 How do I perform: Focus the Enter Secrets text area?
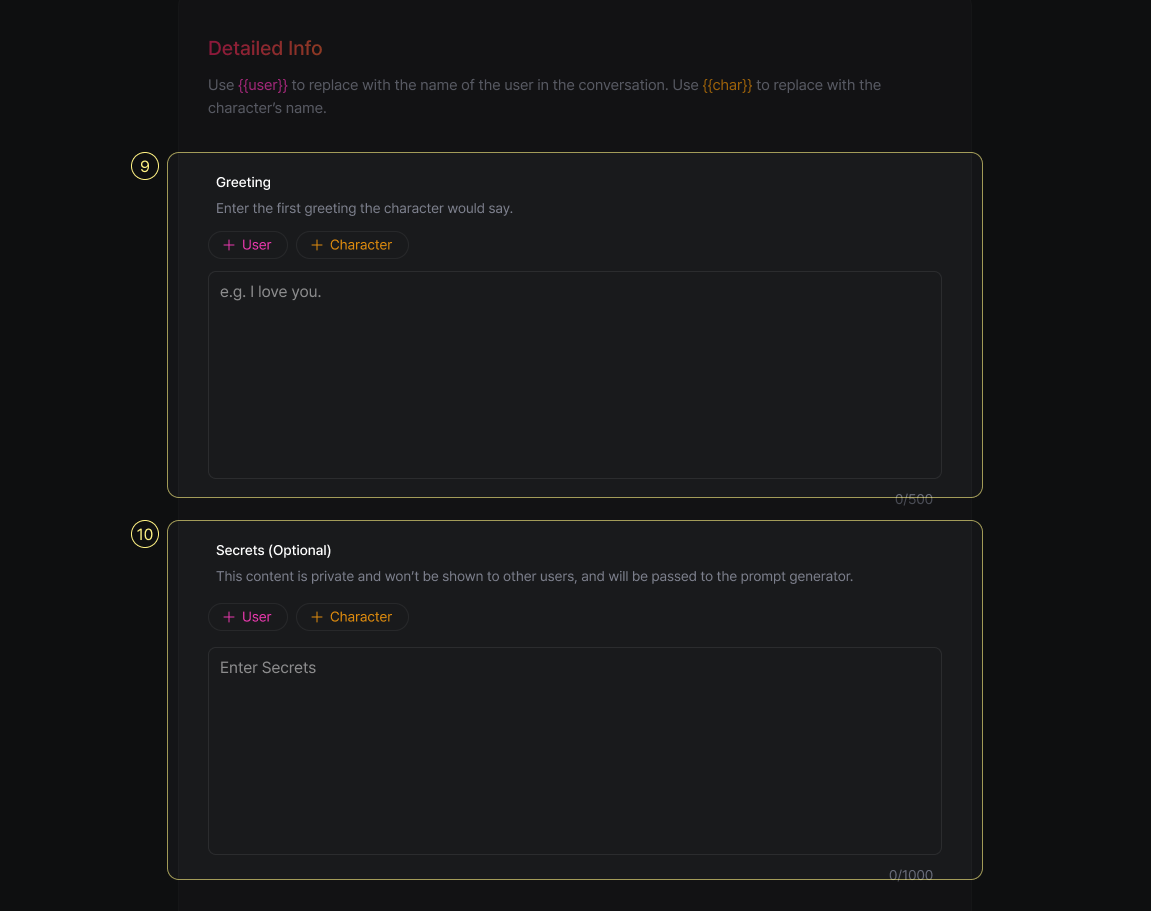pyautogui.click(x=574, y=751)
